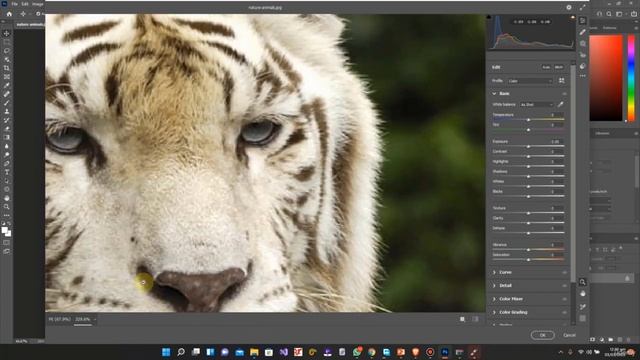Select the Clone Stamp tool

[7, 111]
